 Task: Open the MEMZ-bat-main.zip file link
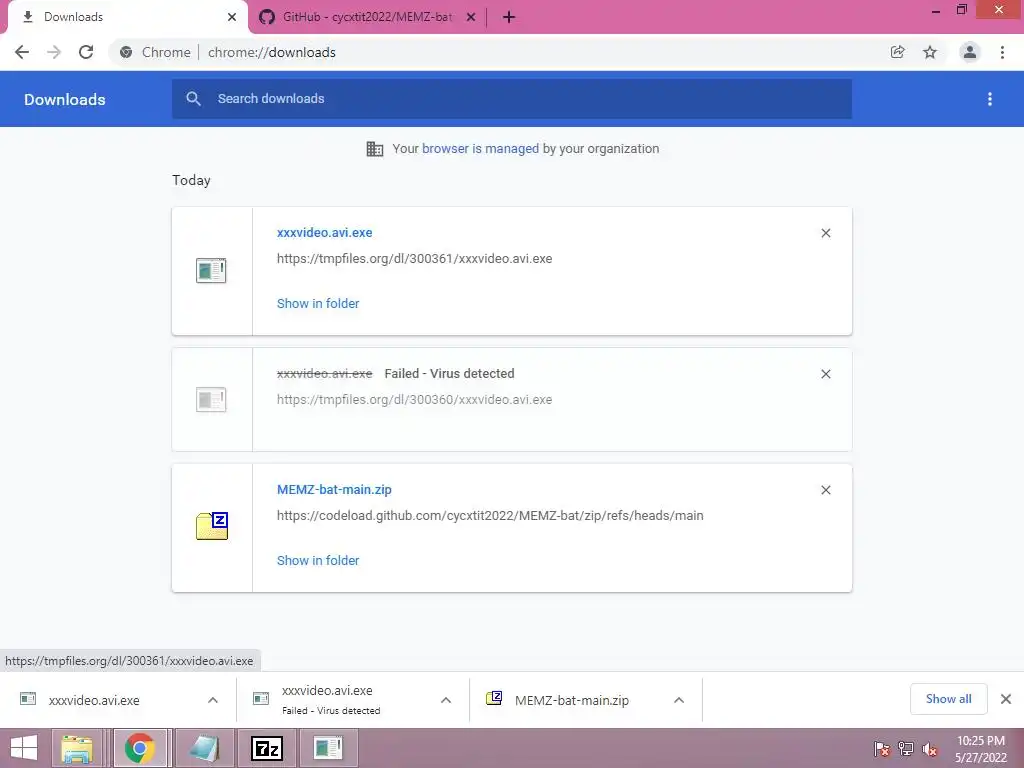334,490
